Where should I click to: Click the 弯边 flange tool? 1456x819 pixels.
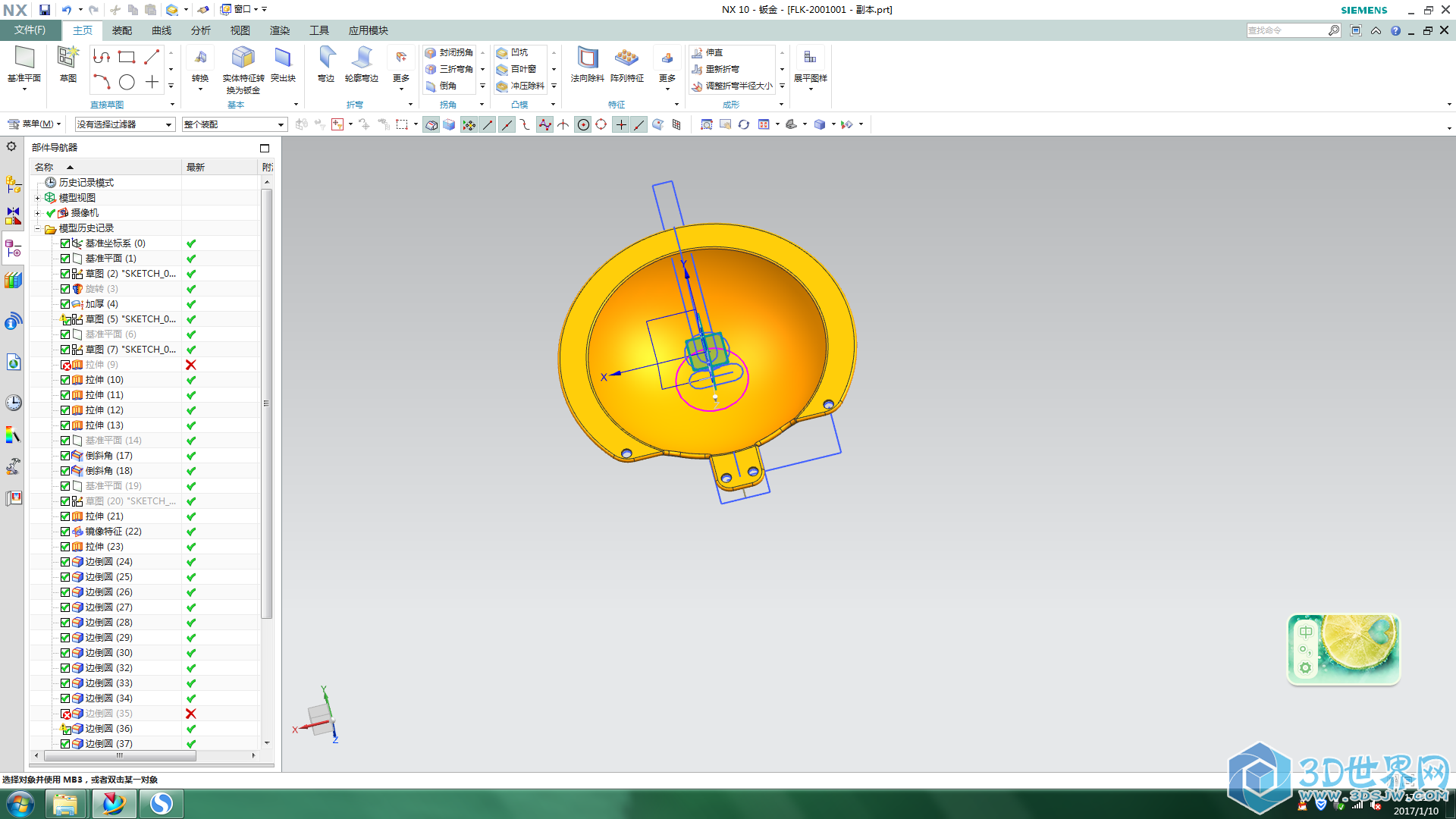point(326,64)
